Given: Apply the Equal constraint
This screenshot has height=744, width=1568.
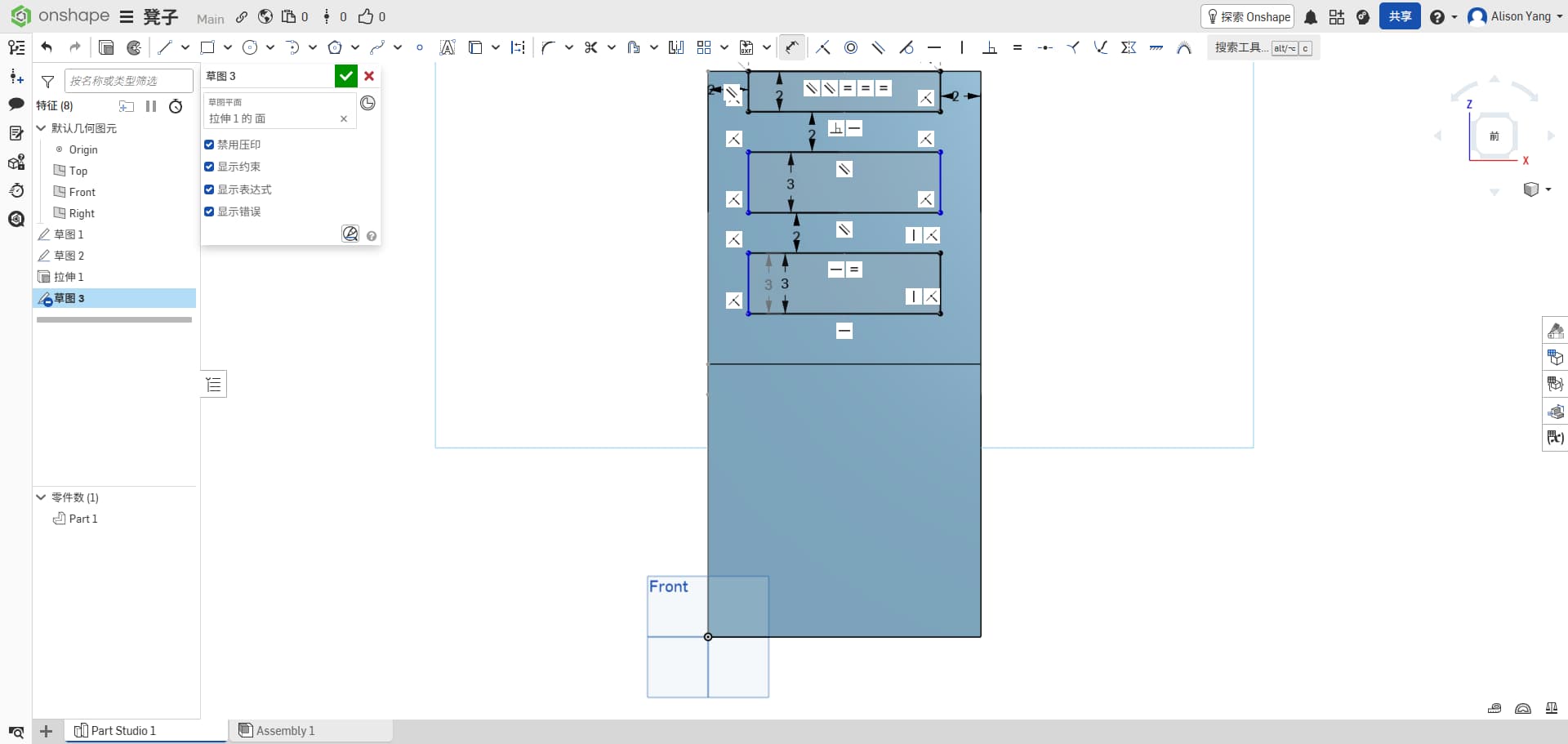Looking at the screenshot, I should 1018,47.
